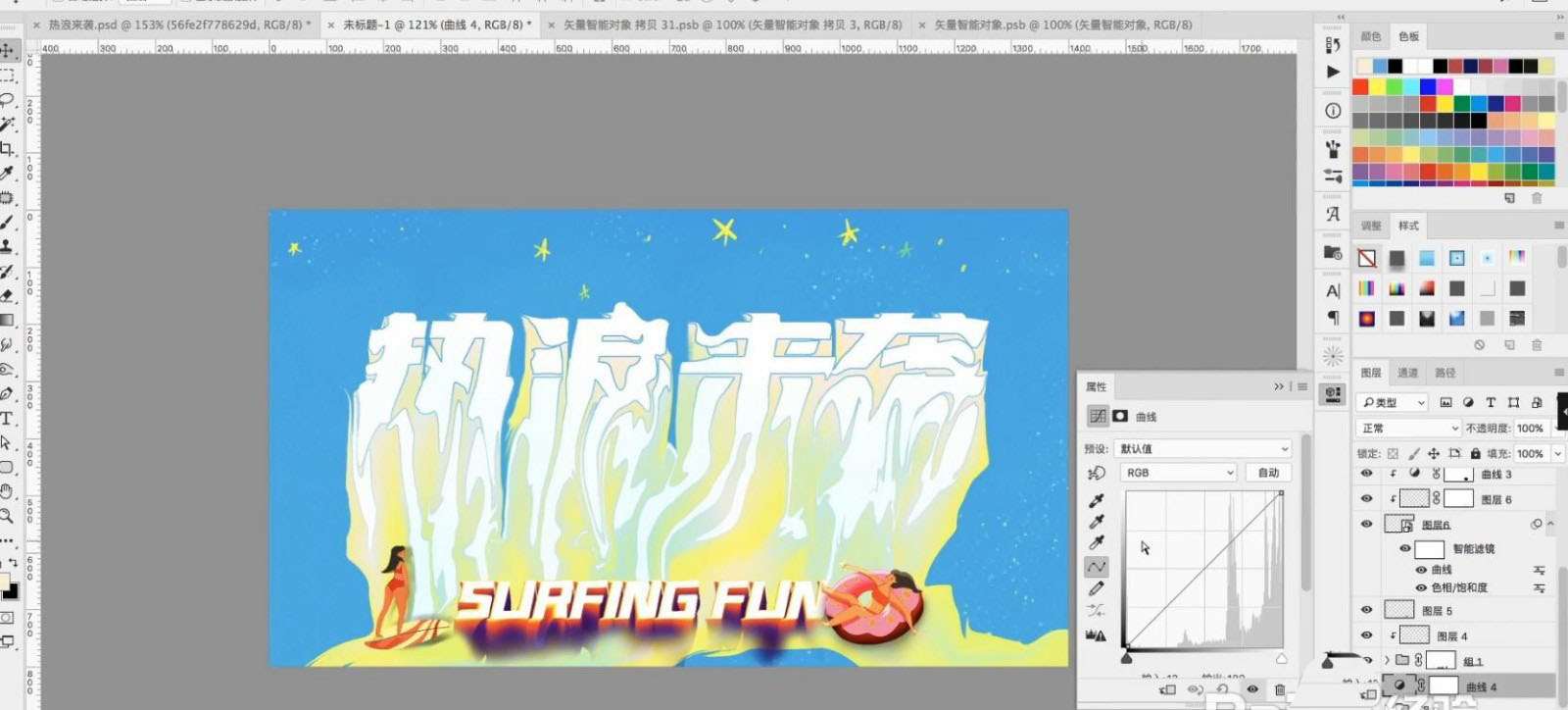This screenshot has width=1568, height=710.
Task: Toggle 曲线 smart filter visibility
Action: tap(1421, 570)
